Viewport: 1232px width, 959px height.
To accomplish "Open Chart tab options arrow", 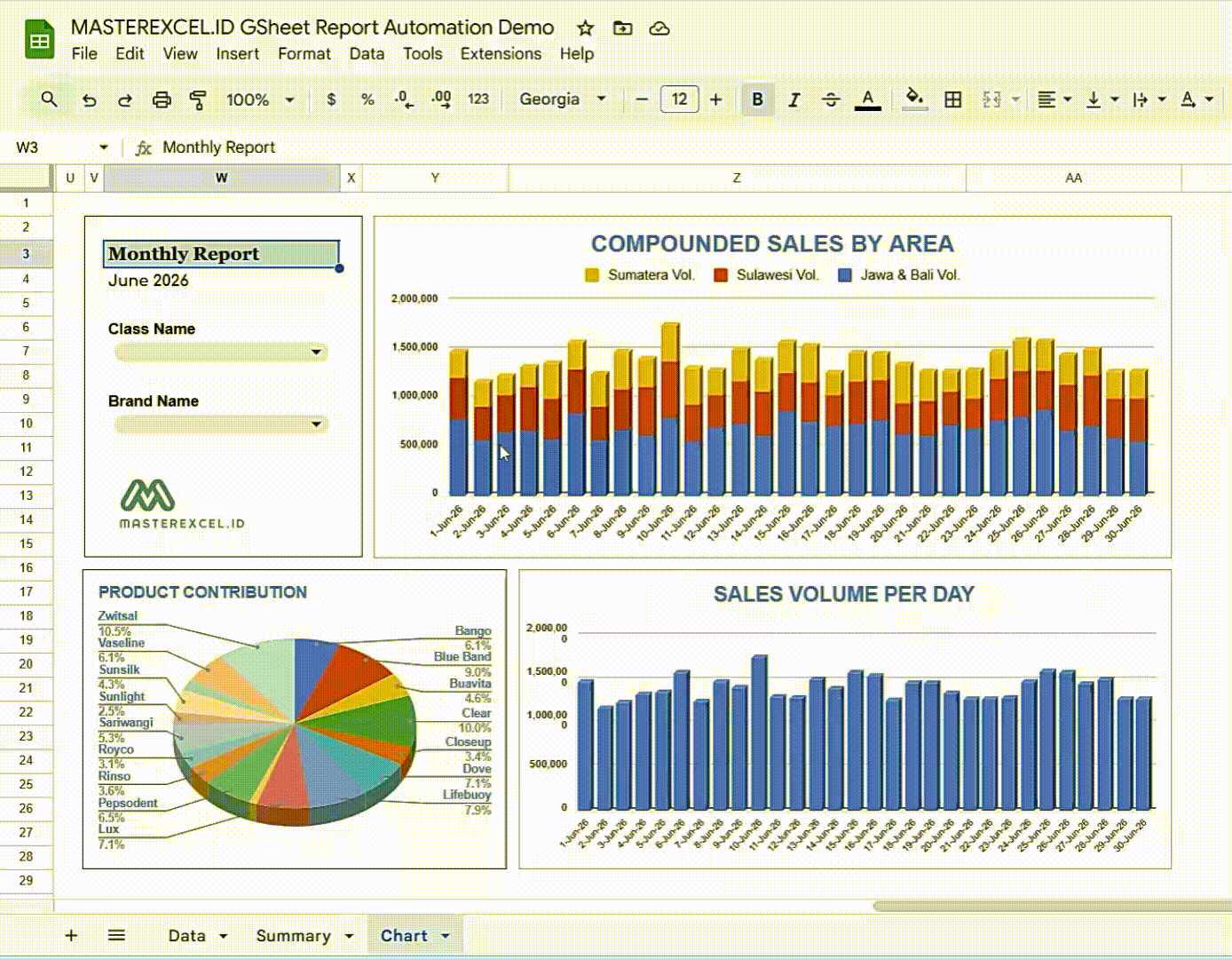I will coord(446,936).
